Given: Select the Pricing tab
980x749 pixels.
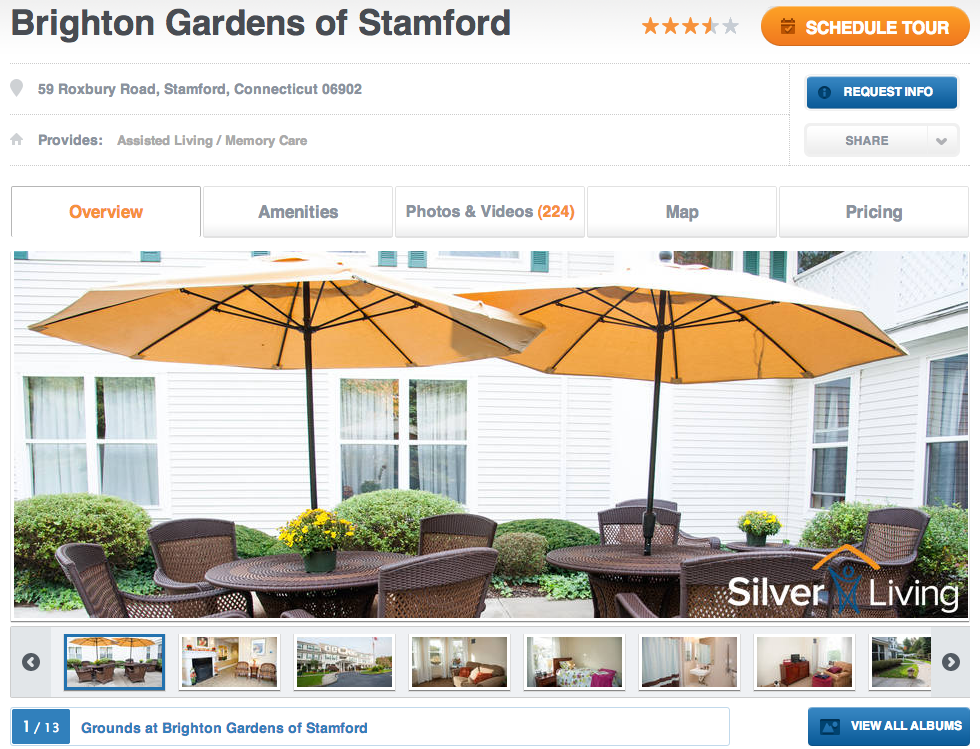Looking at the screenshot, I should 874,212.
